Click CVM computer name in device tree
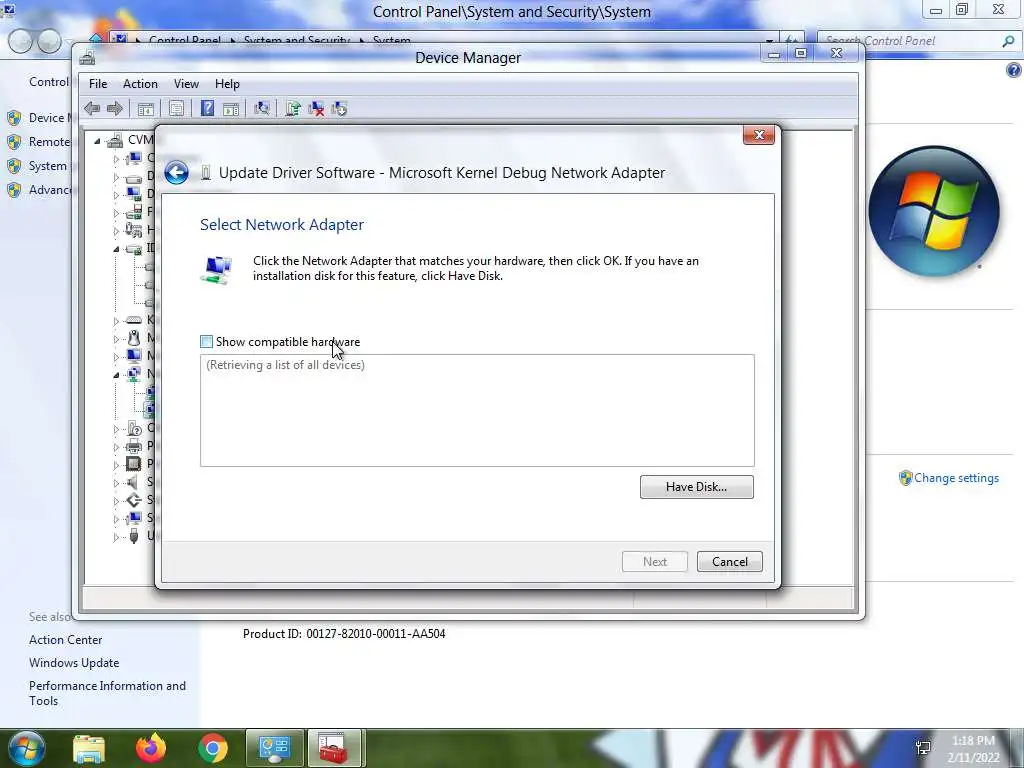Screen dimensions: 1024x768 pyautogui.click(x=140, y=140)
